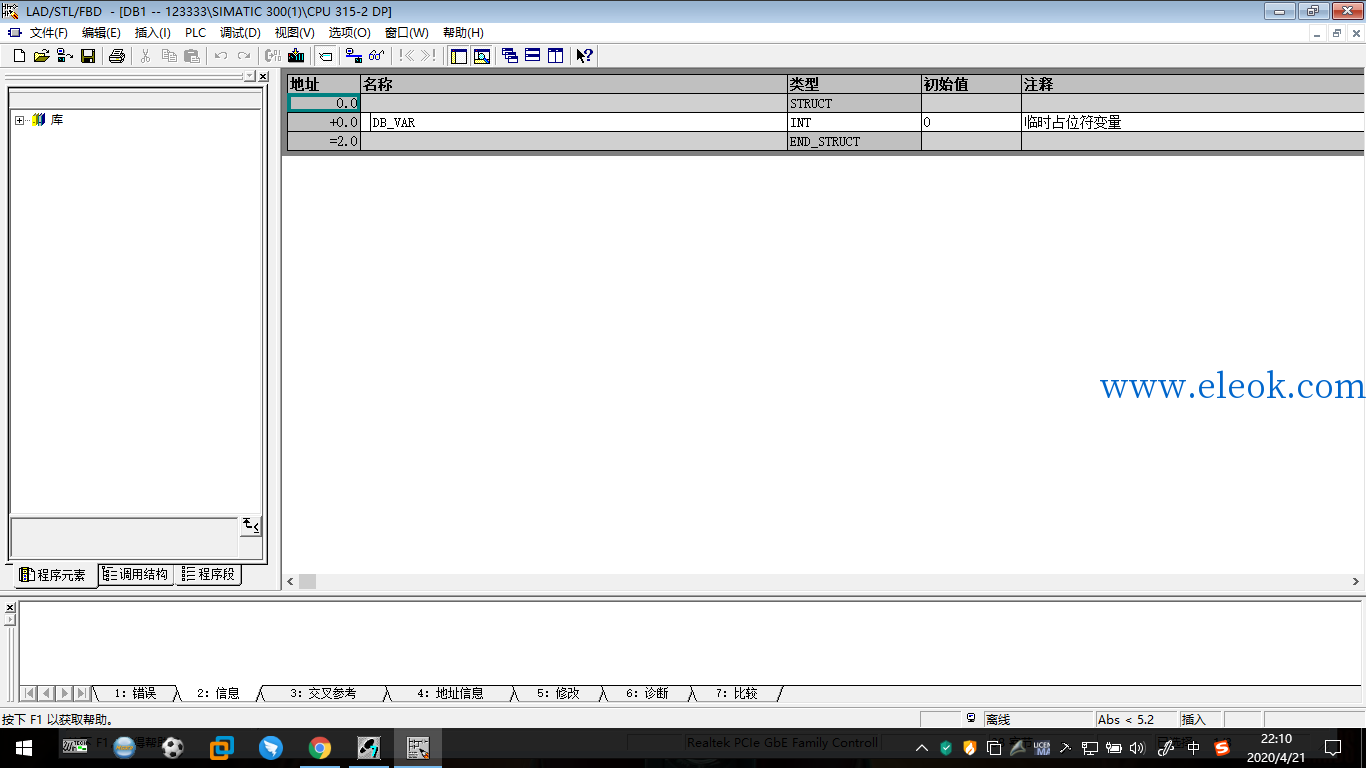Click the Download to PLC icon
The height and width of the screenshot is (768, 1366).
pos(296,56)
